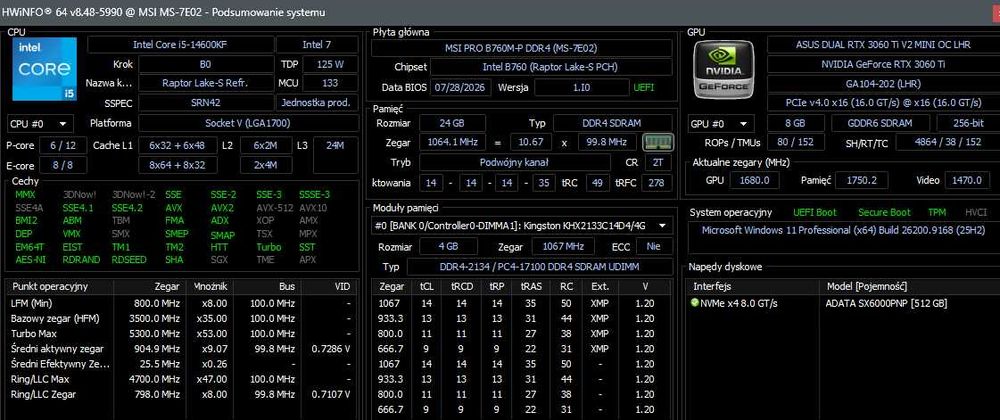Click the UEFI Boot indicator
The height and width of the screenshot is (420, 1000).
pos(814,212)
